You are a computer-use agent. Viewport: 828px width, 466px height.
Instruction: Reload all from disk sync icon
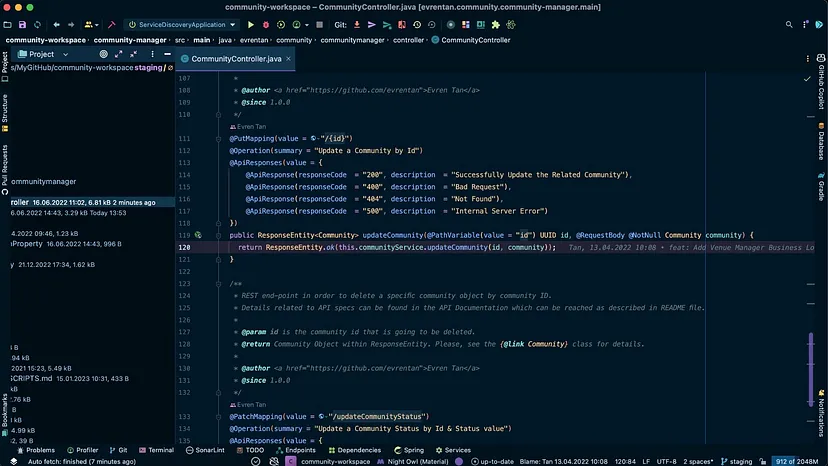(x=37, y=25)
